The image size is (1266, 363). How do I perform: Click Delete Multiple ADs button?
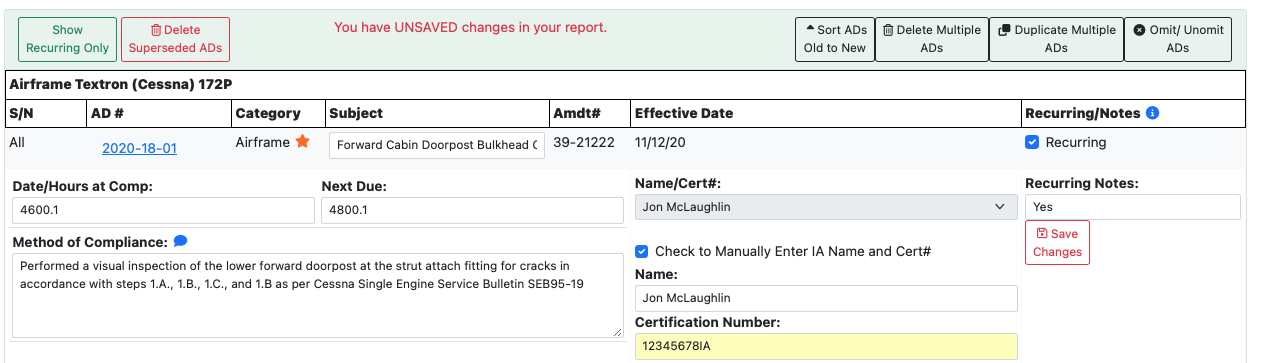931,39
